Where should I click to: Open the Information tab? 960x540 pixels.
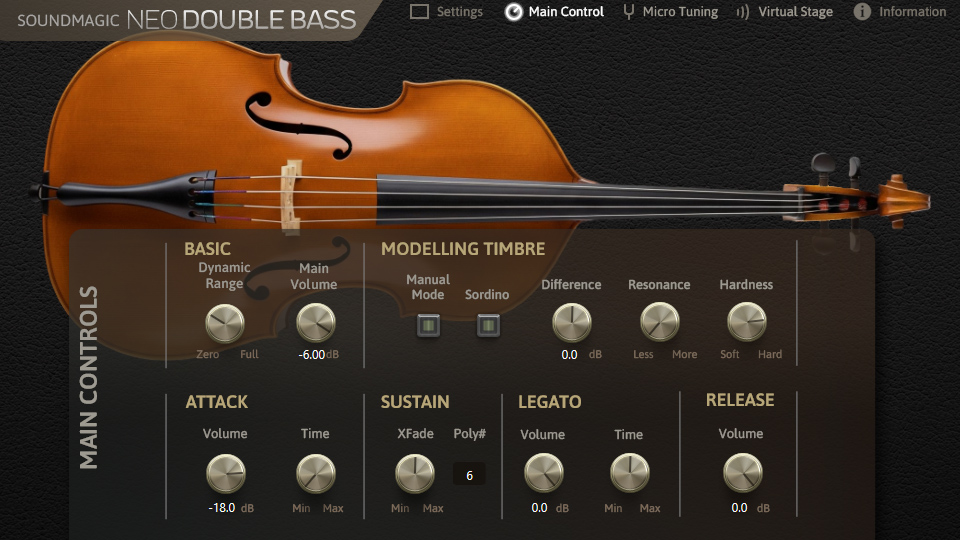click(x=899, y=12)
